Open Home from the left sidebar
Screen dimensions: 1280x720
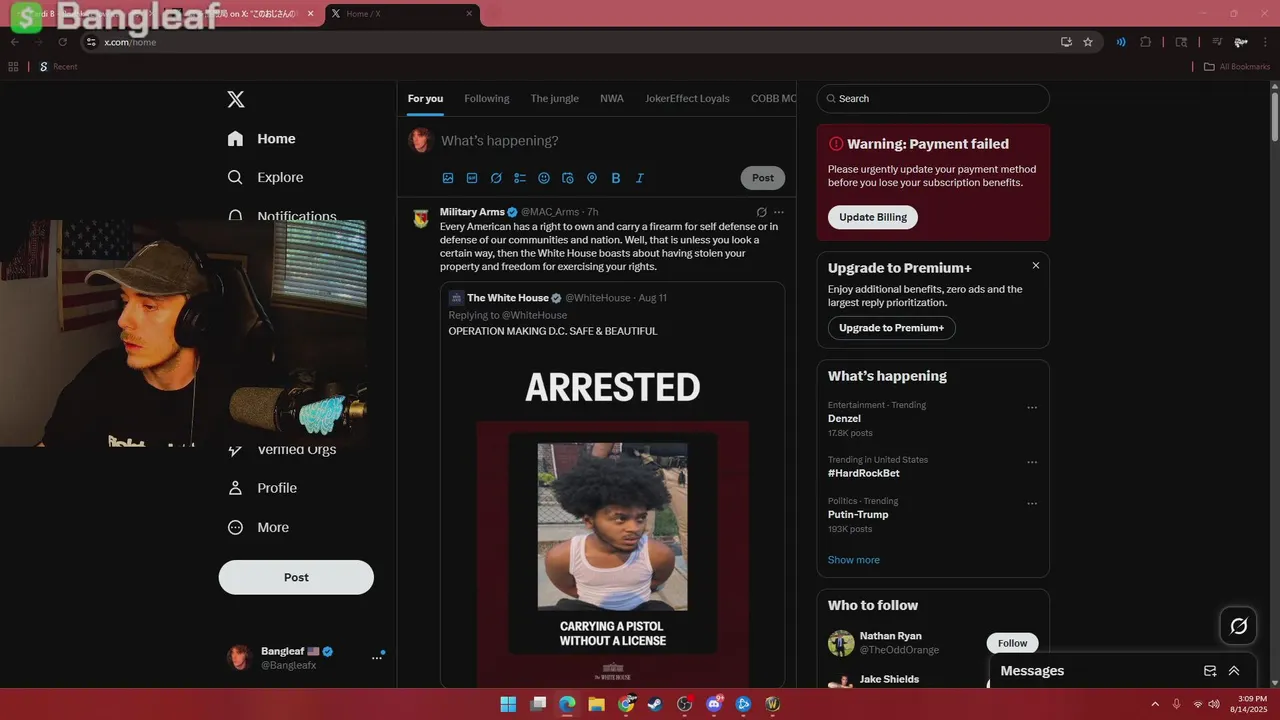pyautogui.click(x=261, y=139)
